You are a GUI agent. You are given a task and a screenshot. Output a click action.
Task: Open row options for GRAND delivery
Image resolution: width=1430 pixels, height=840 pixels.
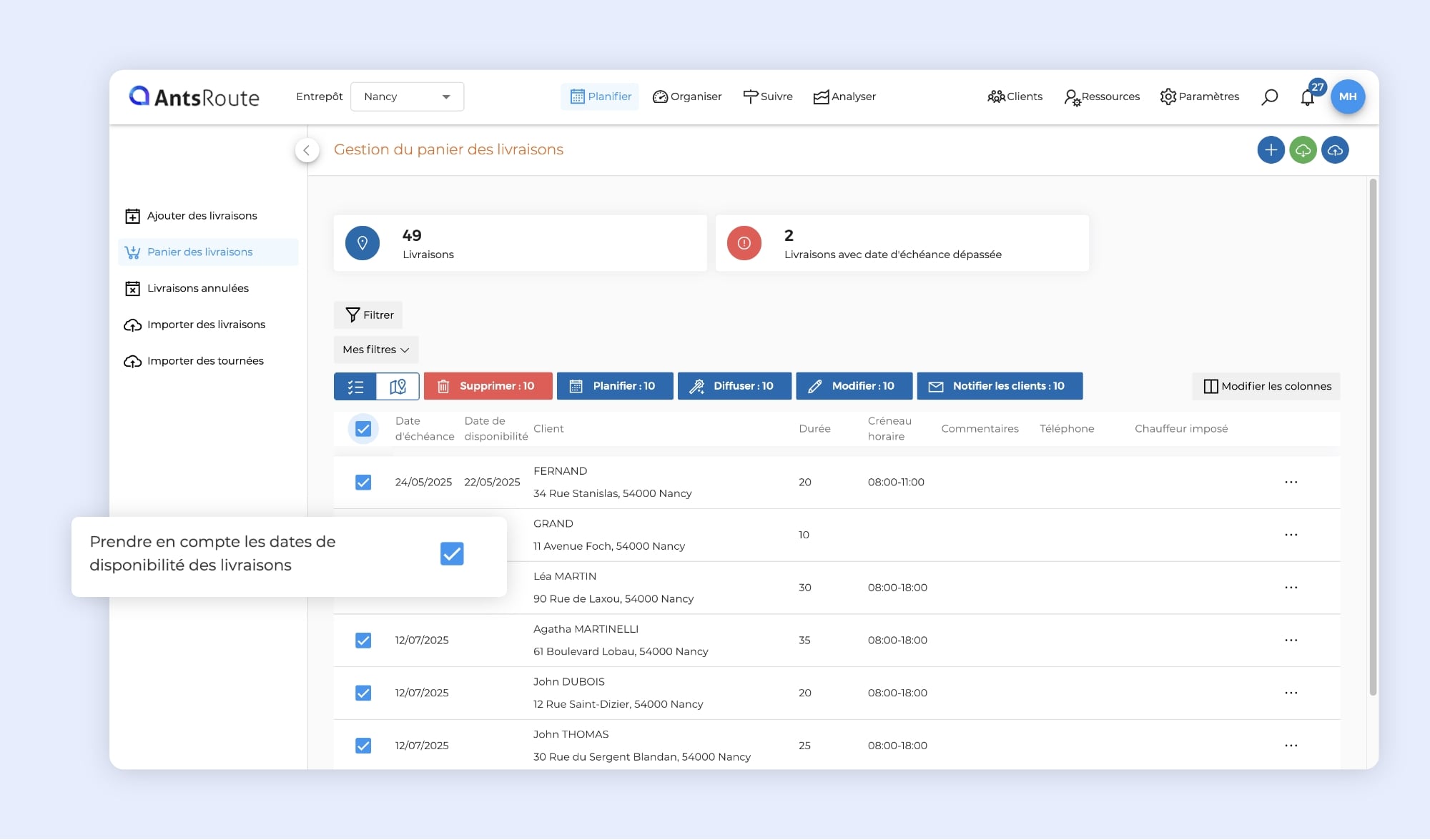[x=1291, y=535]
